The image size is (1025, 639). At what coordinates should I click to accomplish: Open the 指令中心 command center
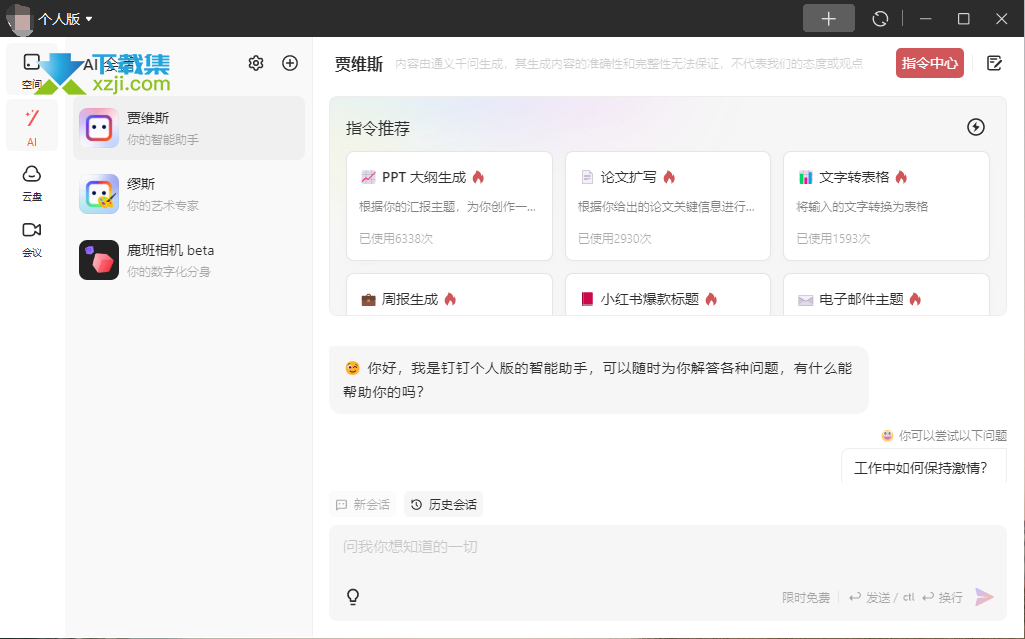click(x=930, y=63)
